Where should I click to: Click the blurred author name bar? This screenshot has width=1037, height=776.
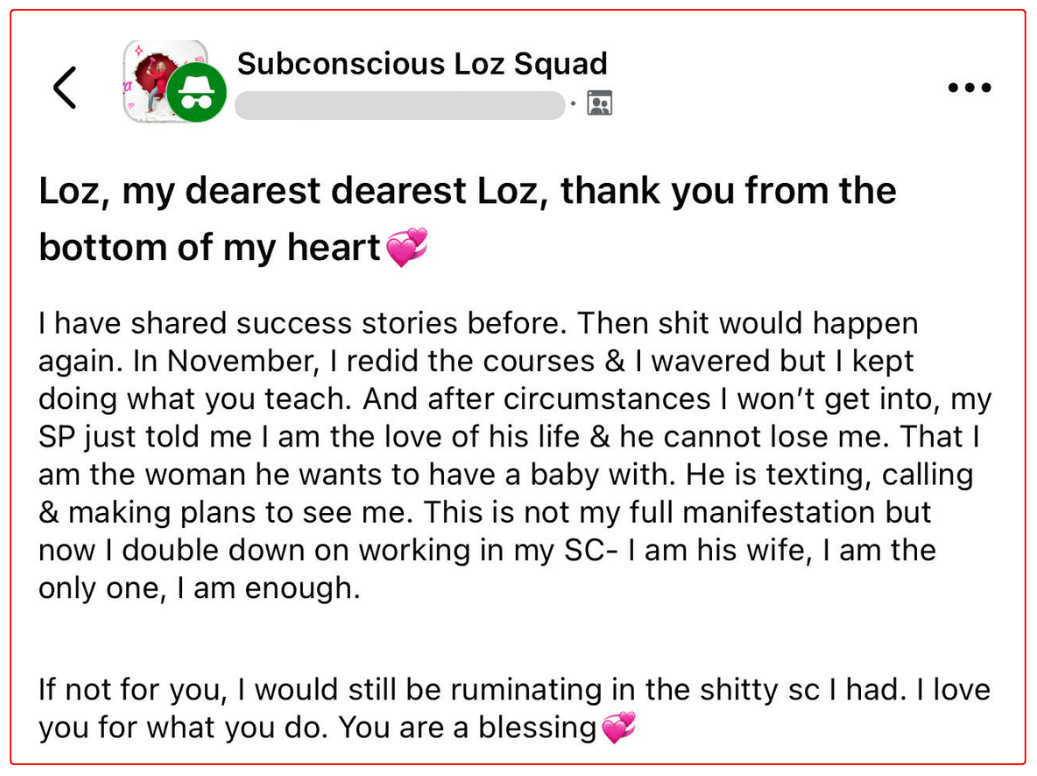point(400,105)
